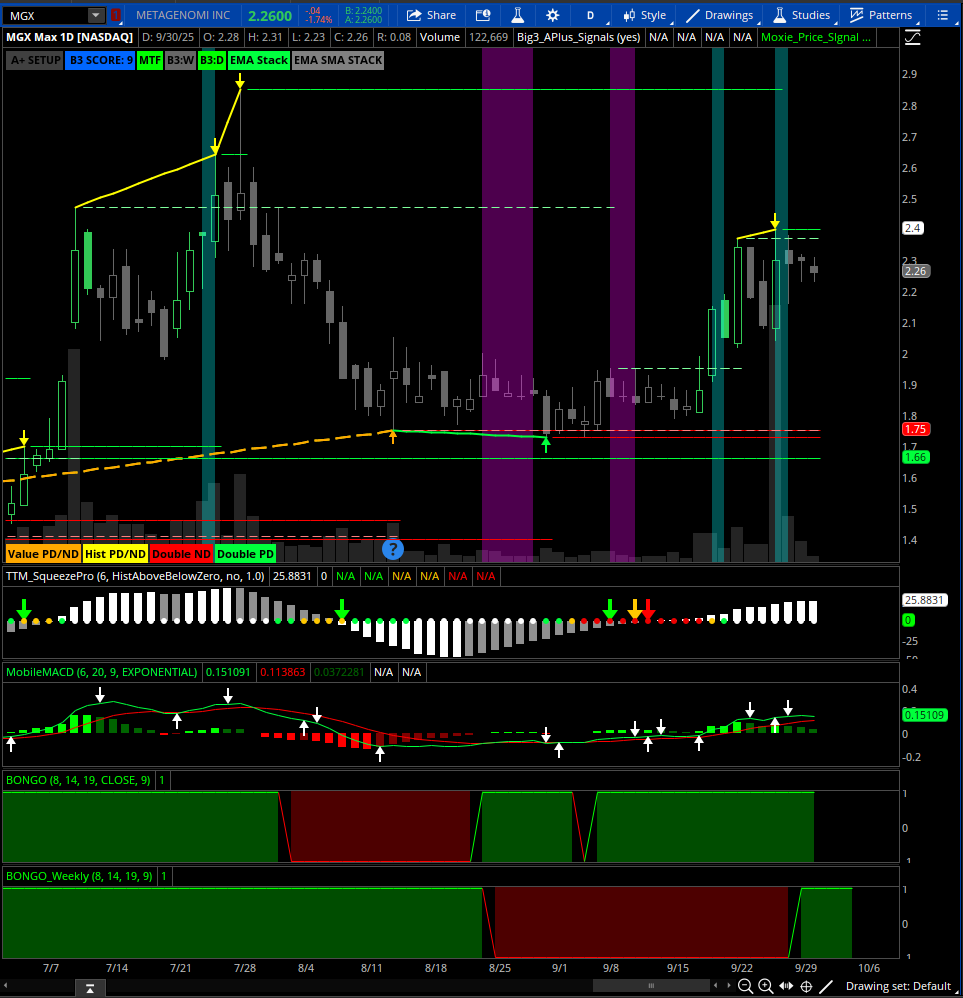Select the line drawing tool icon

[826, 986]
